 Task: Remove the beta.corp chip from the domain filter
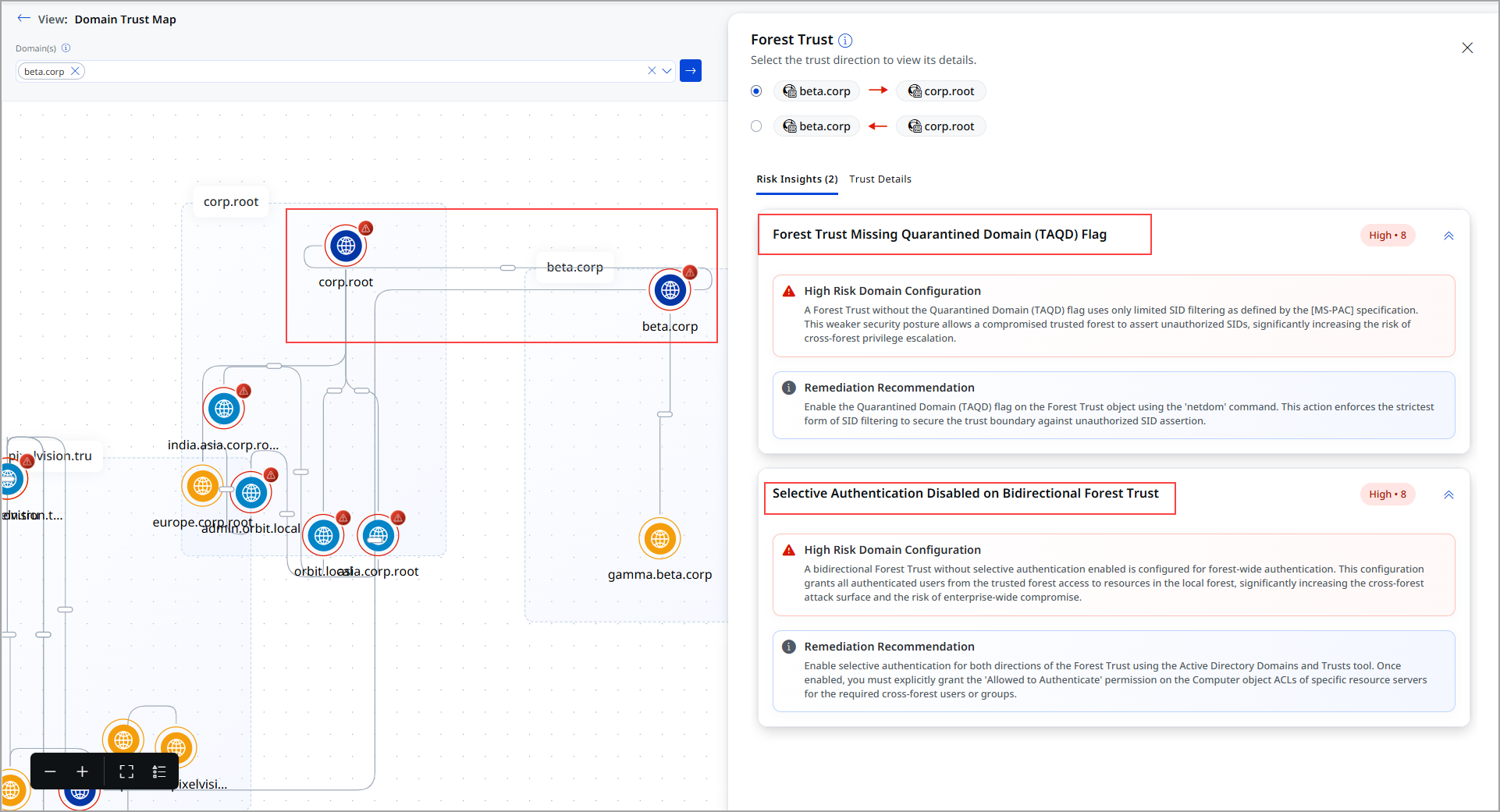click(75, 70)
